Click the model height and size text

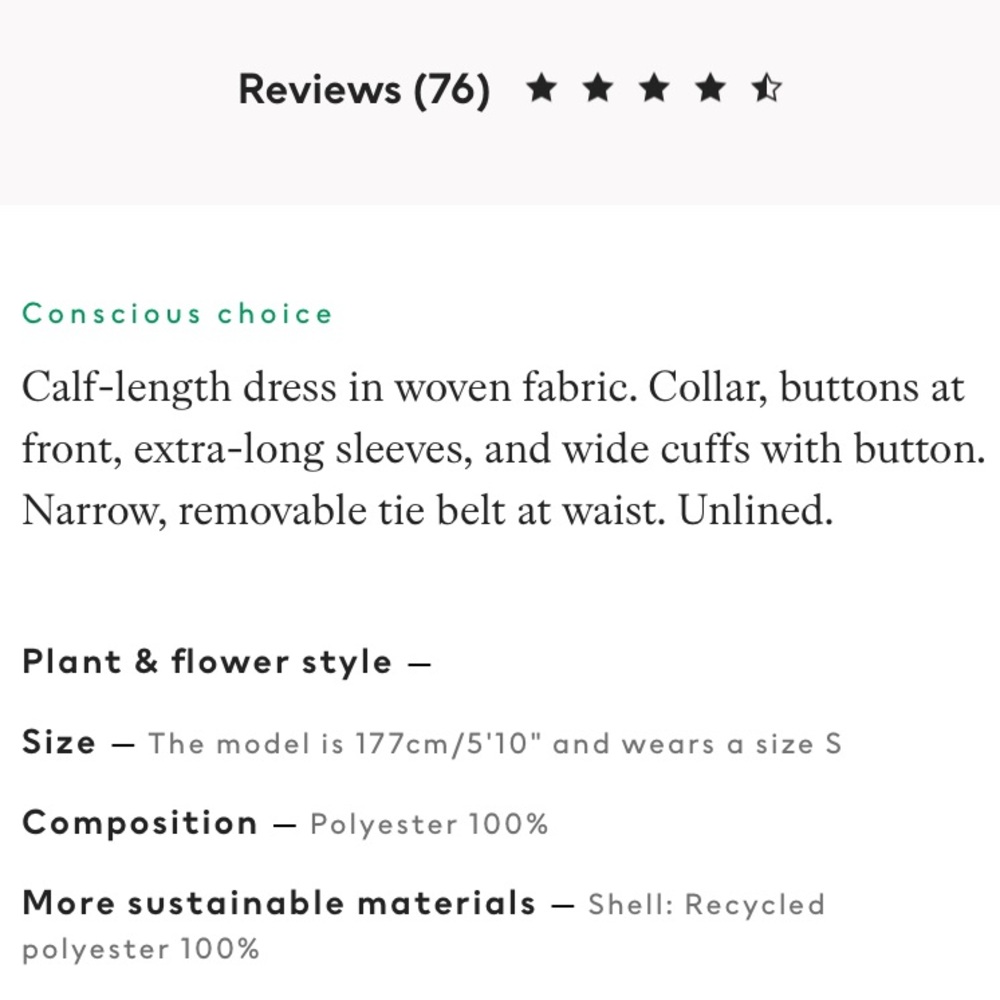click(x=495, y=744)
